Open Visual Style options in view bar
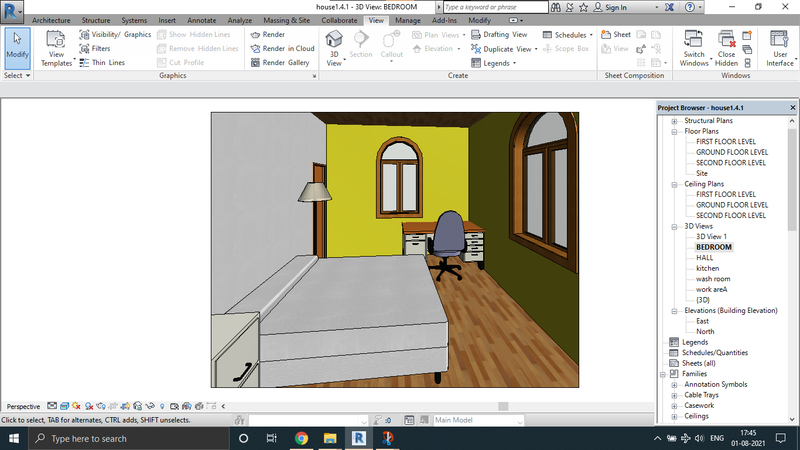 pos(64,406)
